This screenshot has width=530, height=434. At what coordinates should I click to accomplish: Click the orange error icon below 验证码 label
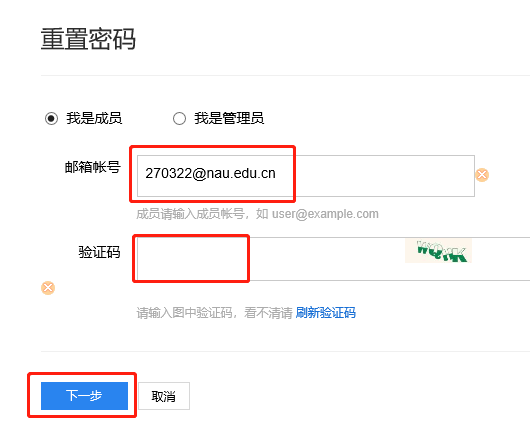tap(48, 288)
